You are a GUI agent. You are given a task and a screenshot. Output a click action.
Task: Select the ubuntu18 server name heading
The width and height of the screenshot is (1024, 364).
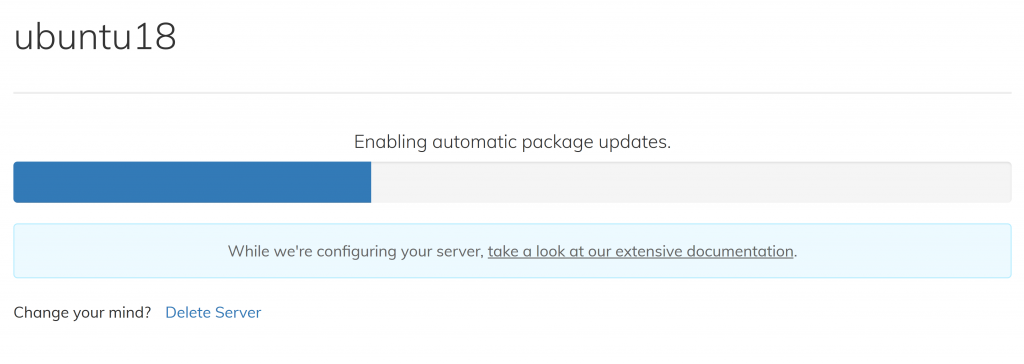tap(95, 37)
